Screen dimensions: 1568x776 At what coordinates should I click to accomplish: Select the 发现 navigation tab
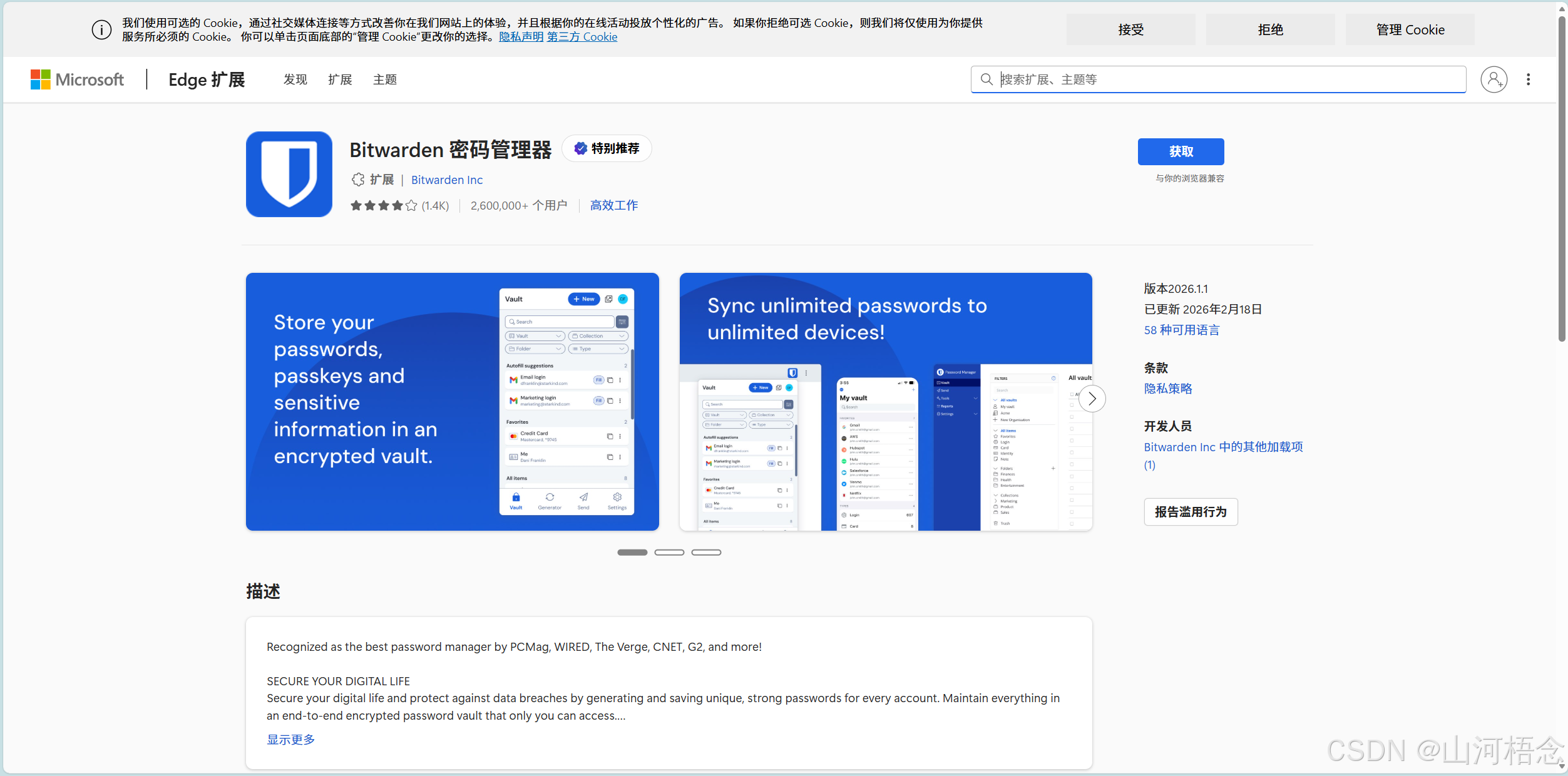(x=295, y=79)
